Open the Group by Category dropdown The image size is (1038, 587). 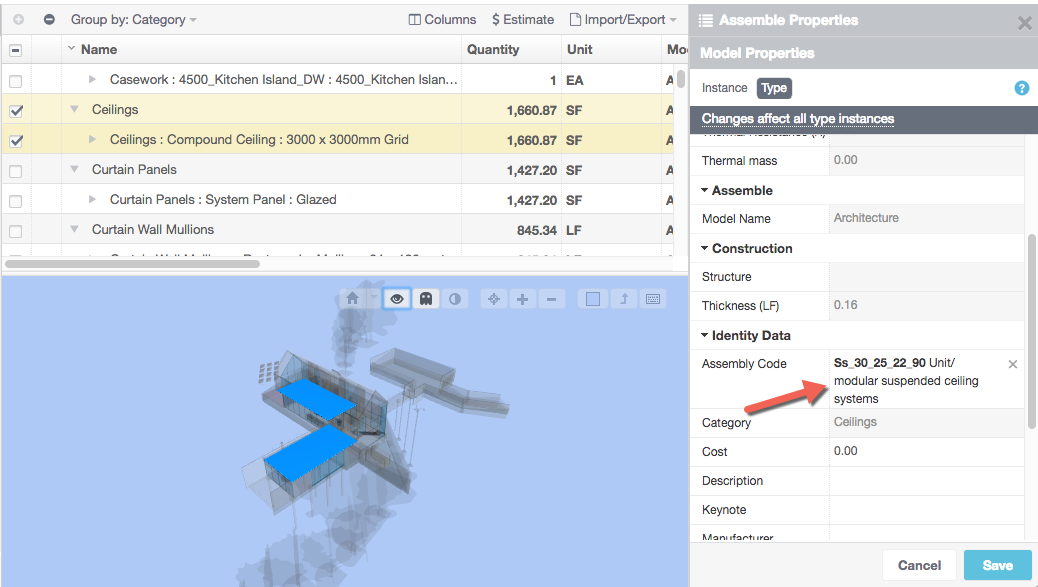point(135,18)
